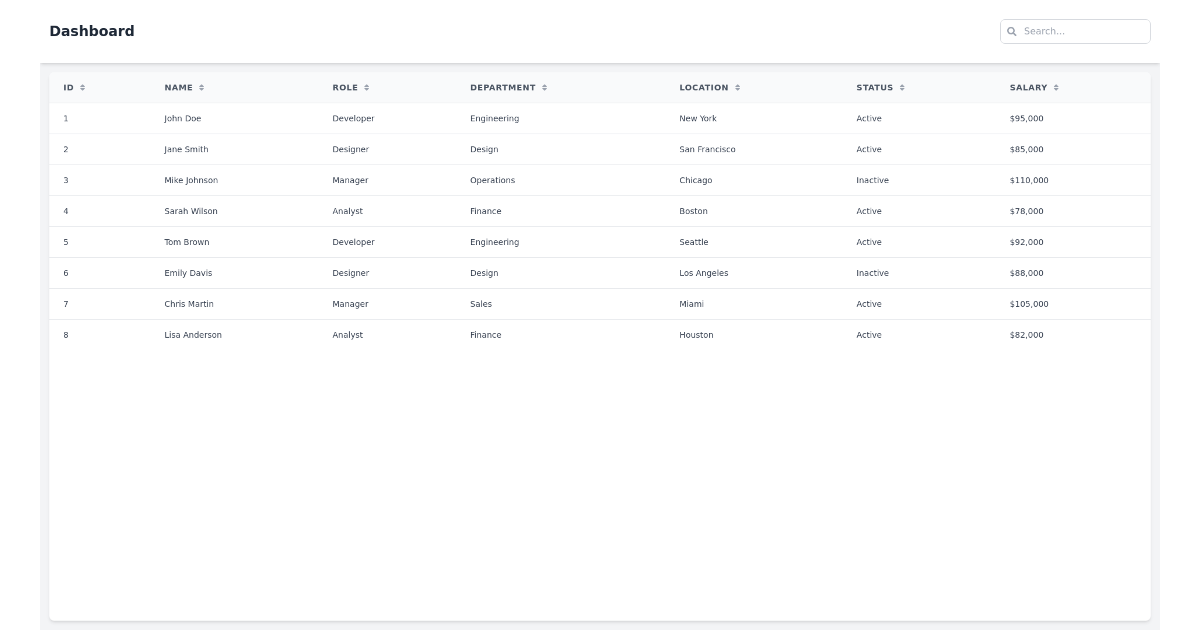1200x630 pixels.
Task: Click the SALARY column sort arrows
Action: [1056, 87]
